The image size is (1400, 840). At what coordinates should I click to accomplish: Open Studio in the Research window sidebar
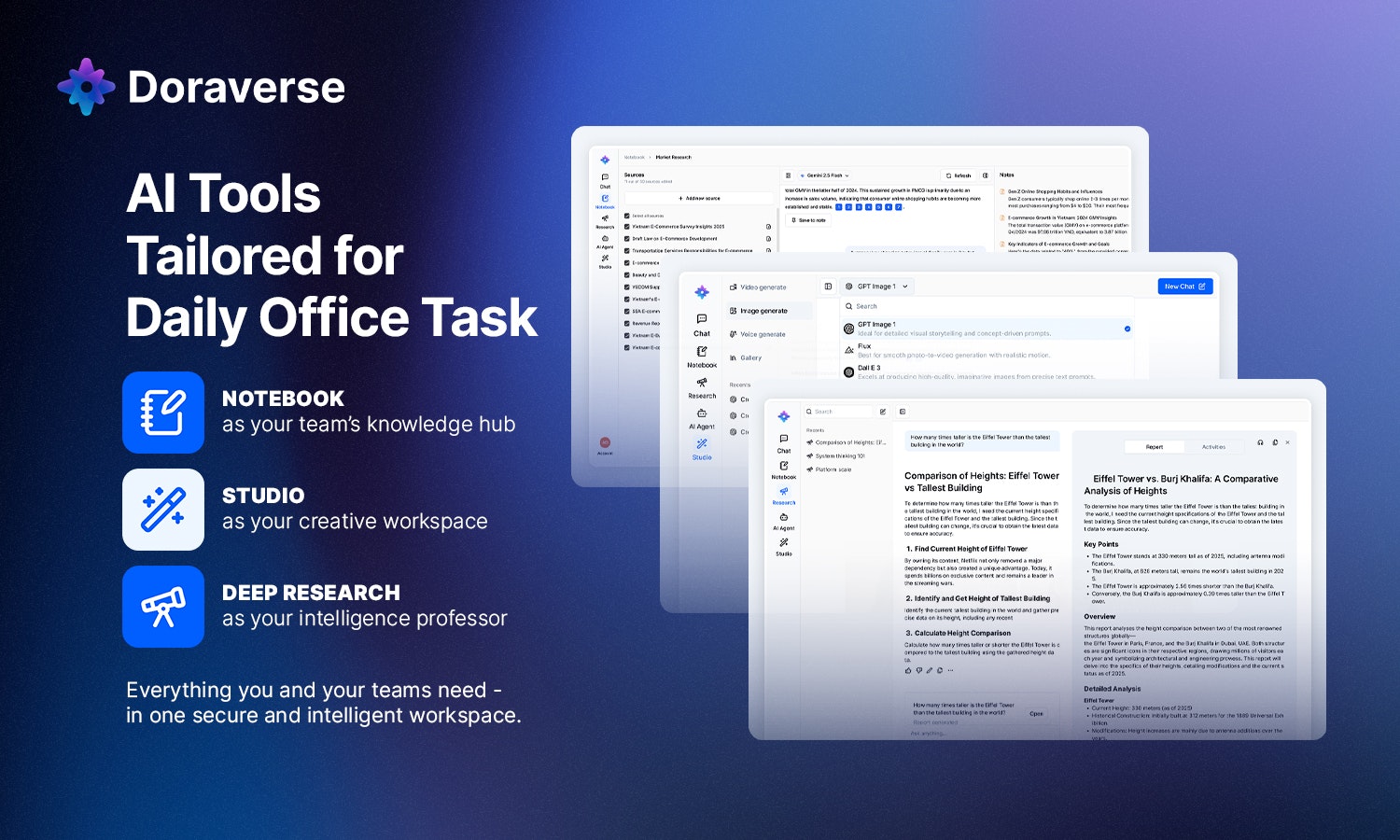[784, 547]
